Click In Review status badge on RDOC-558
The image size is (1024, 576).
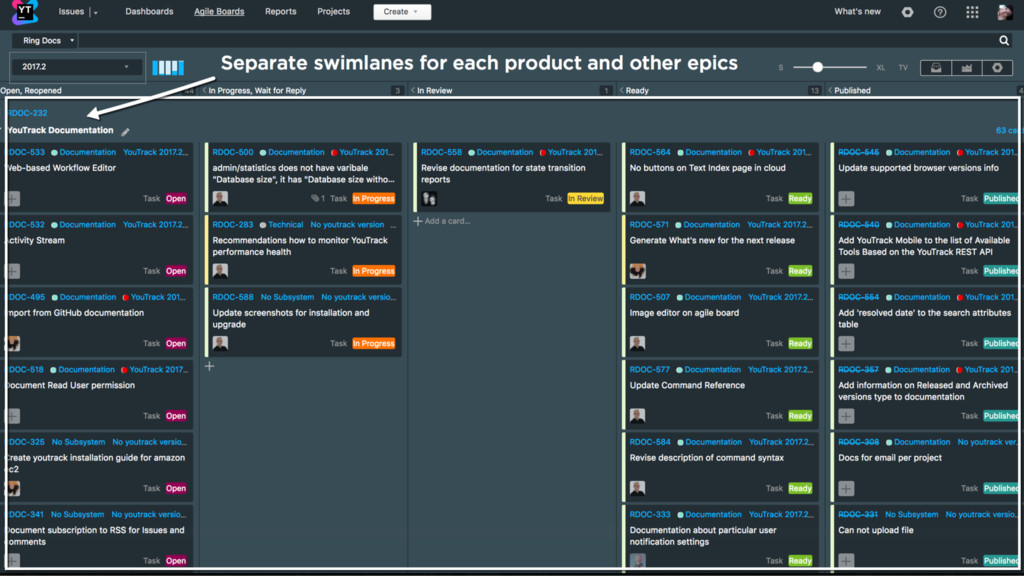tap(585, 198)
